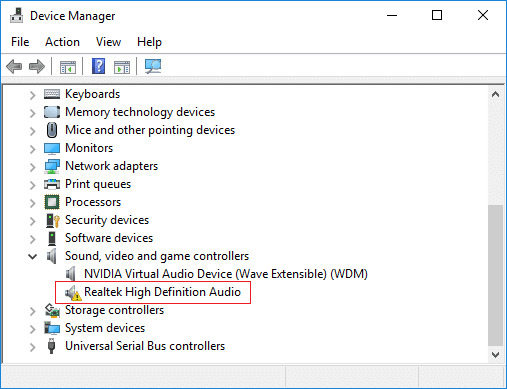
Task: Click the Security devices key icon
Action: pos(53,220)
